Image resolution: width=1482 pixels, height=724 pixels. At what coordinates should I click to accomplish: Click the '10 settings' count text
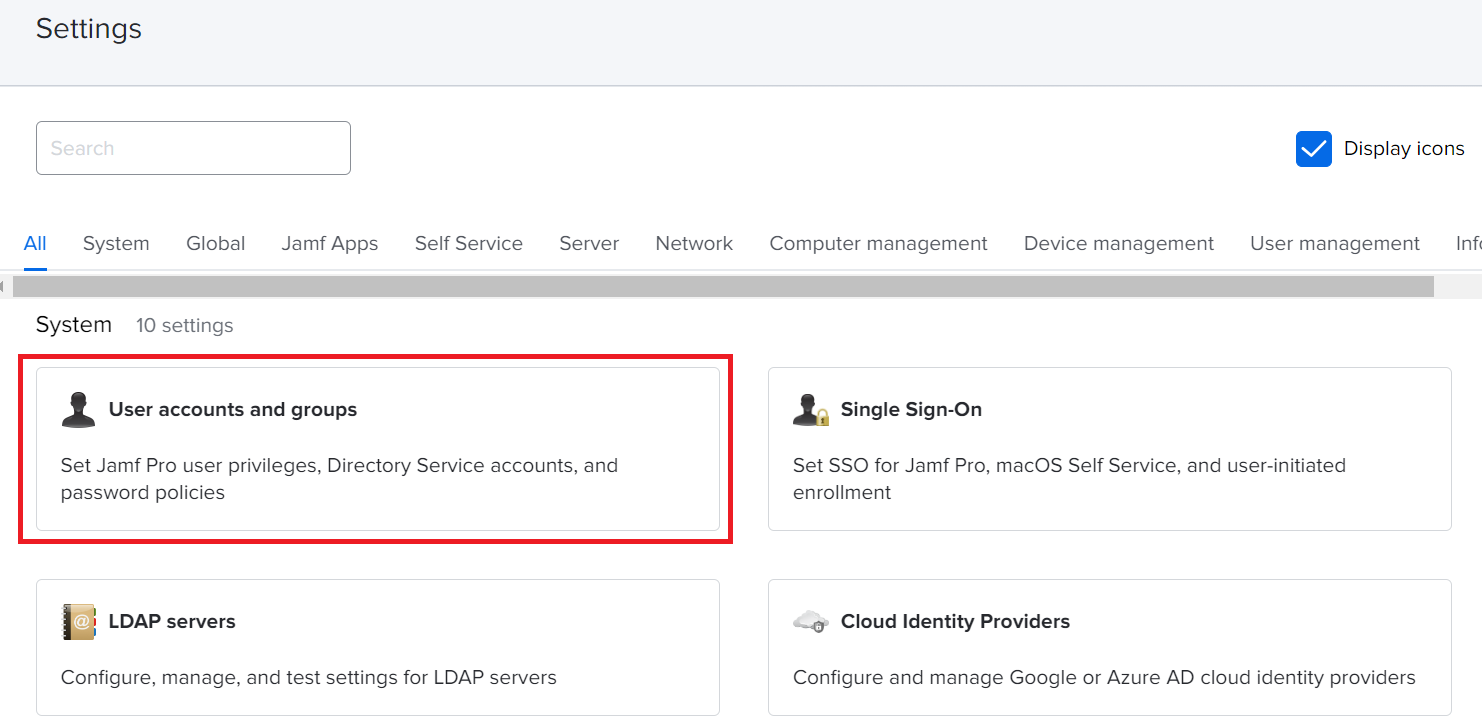pyautogui.click(x=185, y=326)
